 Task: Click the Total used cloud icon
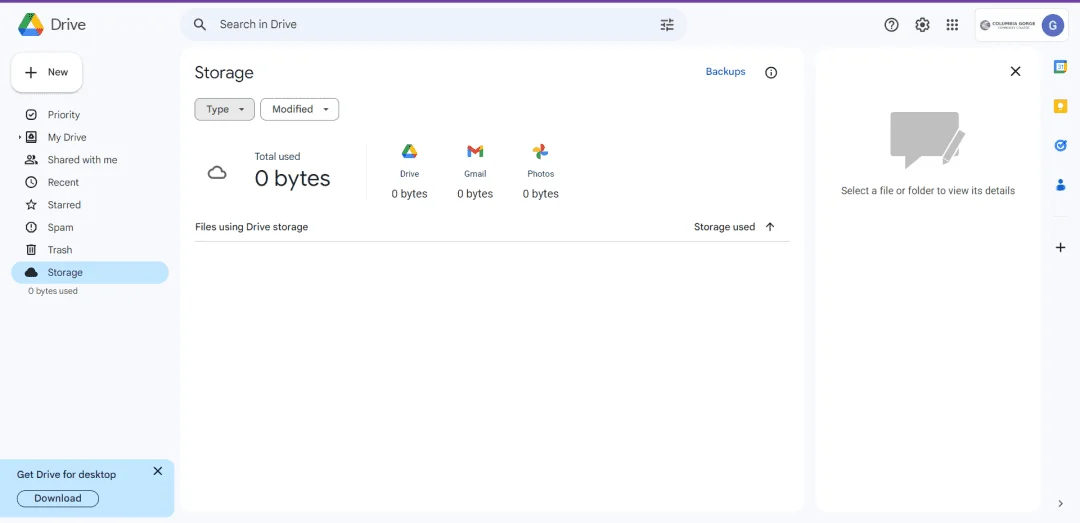coord(217,173)
